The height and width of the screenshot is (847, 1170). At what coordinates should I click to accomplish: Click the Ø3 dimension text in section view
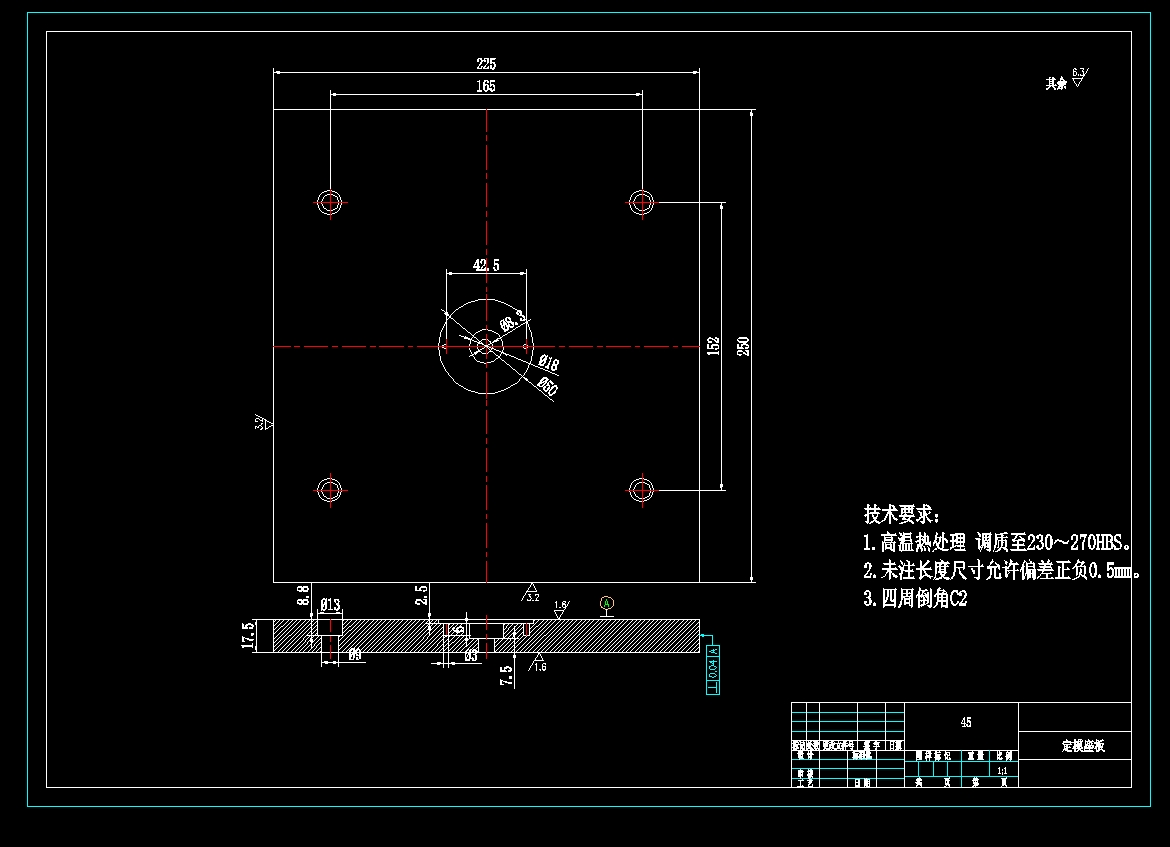(x=471, y=656)
